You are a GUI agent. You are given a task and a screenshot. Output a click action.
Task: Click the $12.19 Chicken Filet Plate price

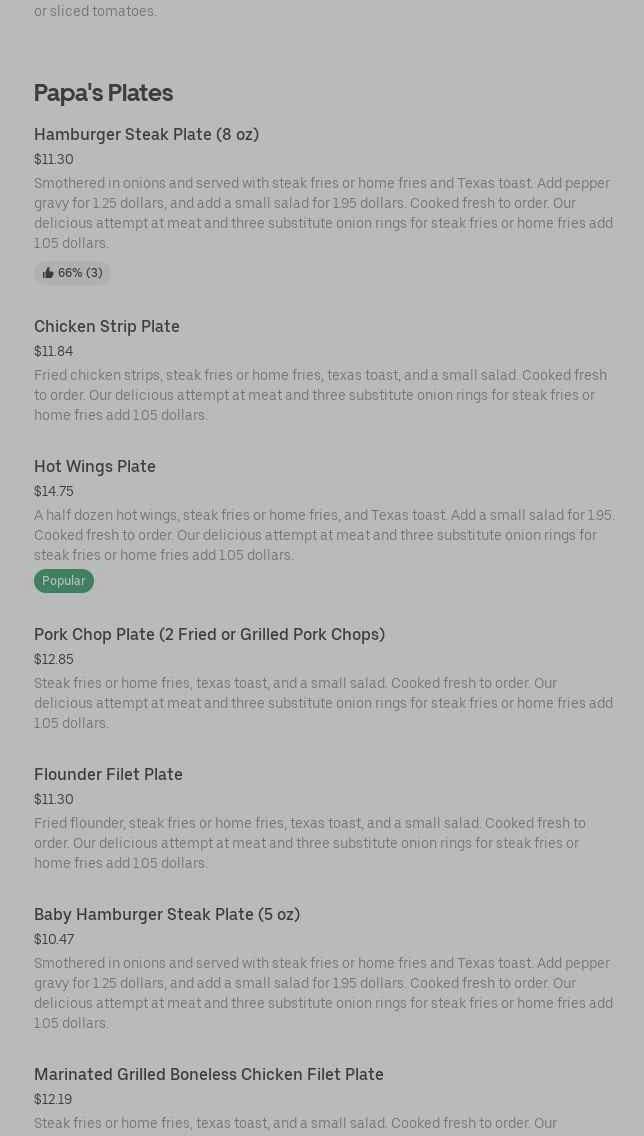(53, 1099)
